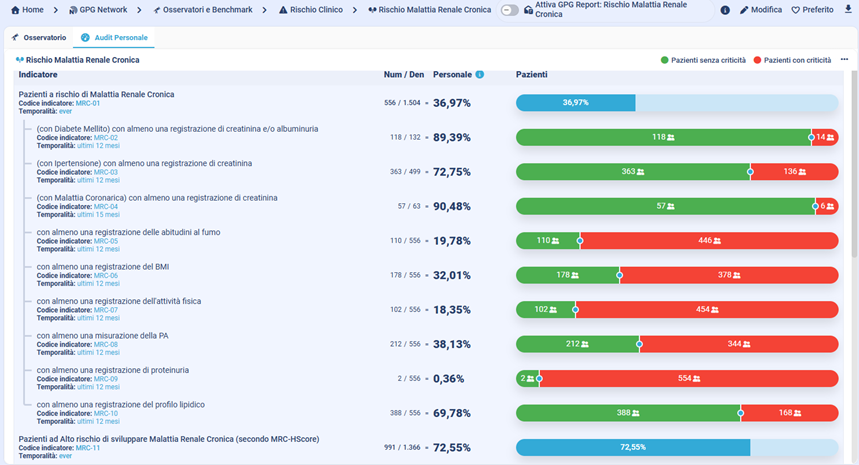The width and height of the screenshot is (859, 465).
Task: Expand Osservatori e Benchmark breadcrumb chevron
Action: (x=139, y=10)
